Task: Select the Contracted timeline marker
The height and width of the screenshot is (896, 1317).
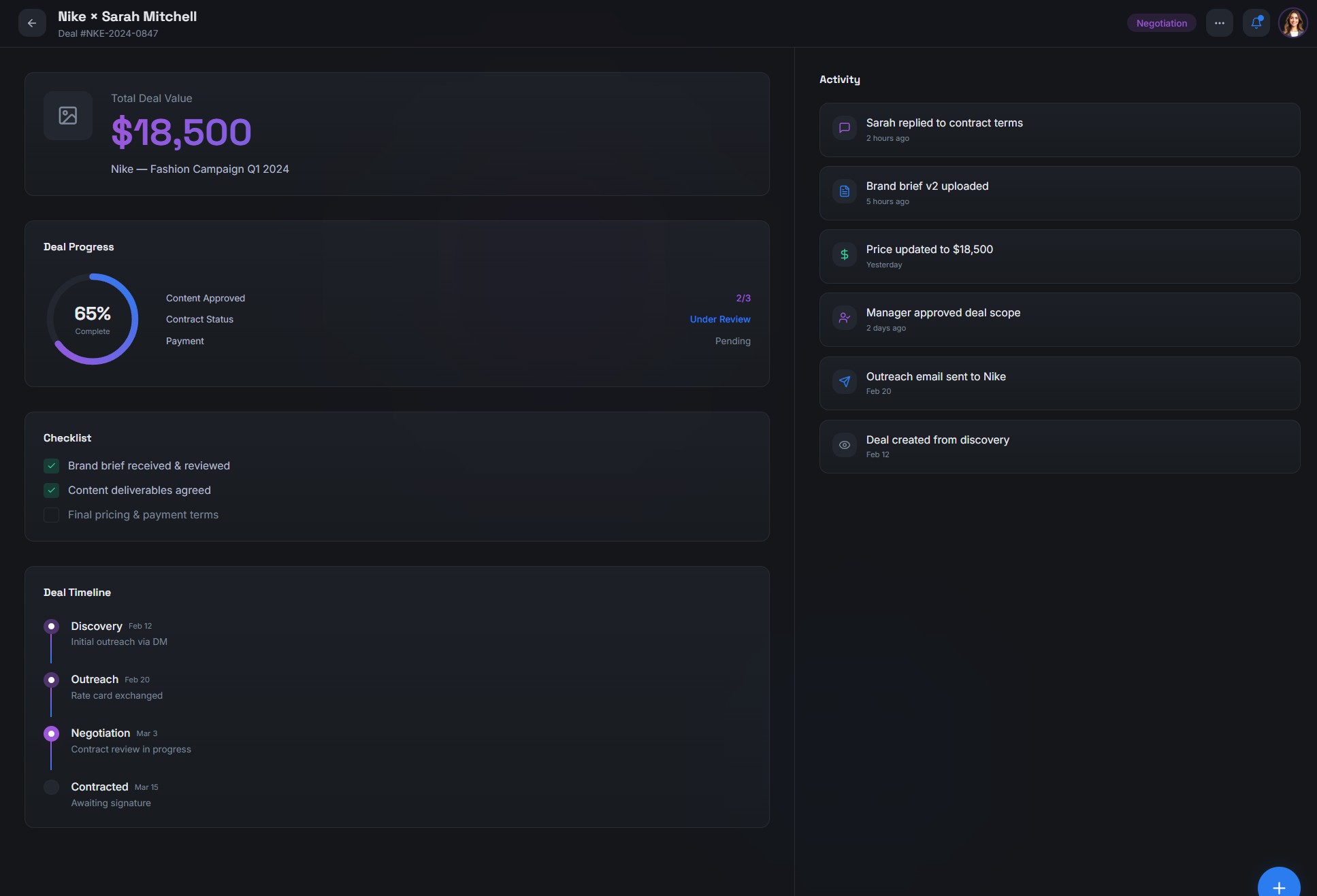Action: (51, 787)
